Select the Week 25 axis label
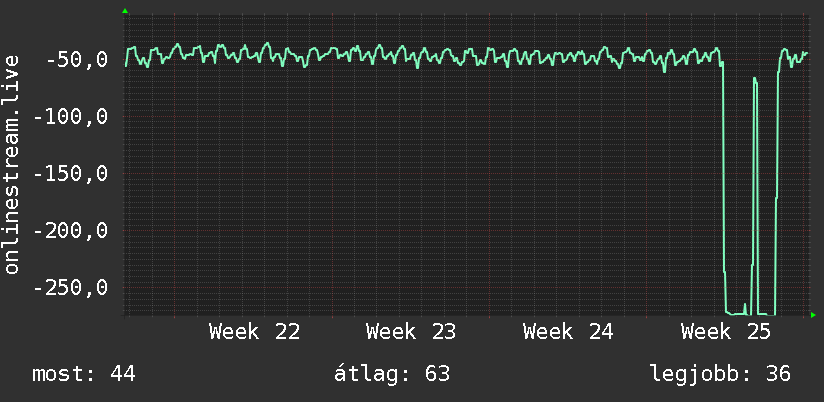 pos(726,332)
